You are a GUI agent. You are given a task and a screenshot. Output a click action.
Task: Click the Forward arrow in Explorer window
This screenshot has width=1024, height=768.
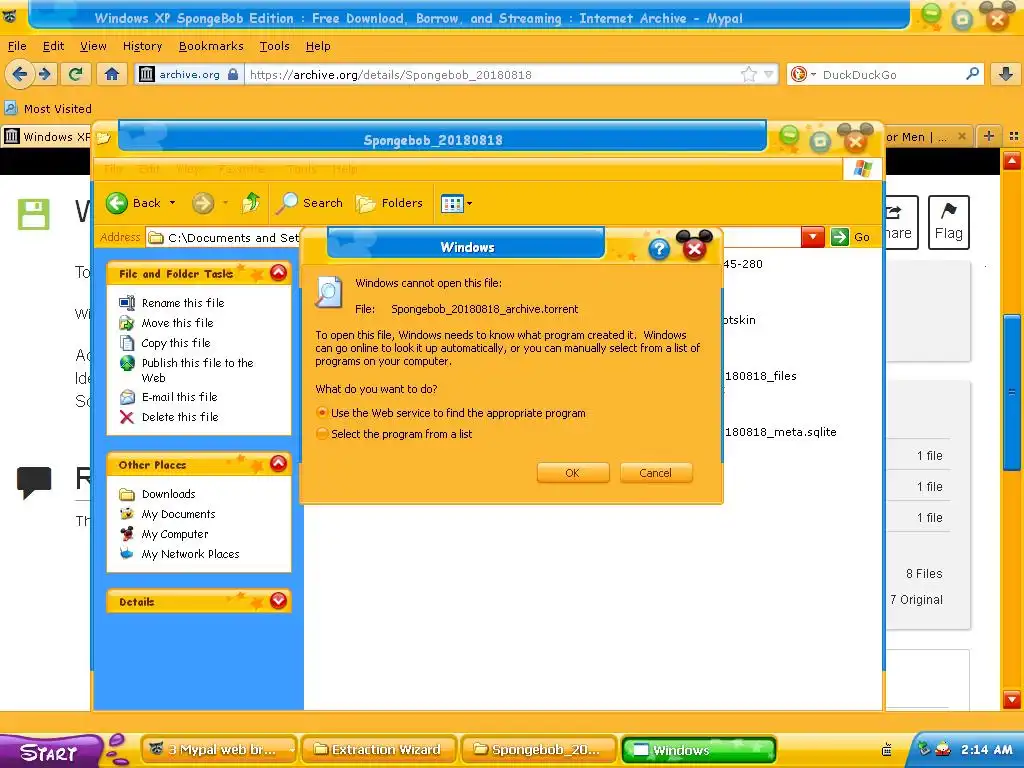click(203, 203)
